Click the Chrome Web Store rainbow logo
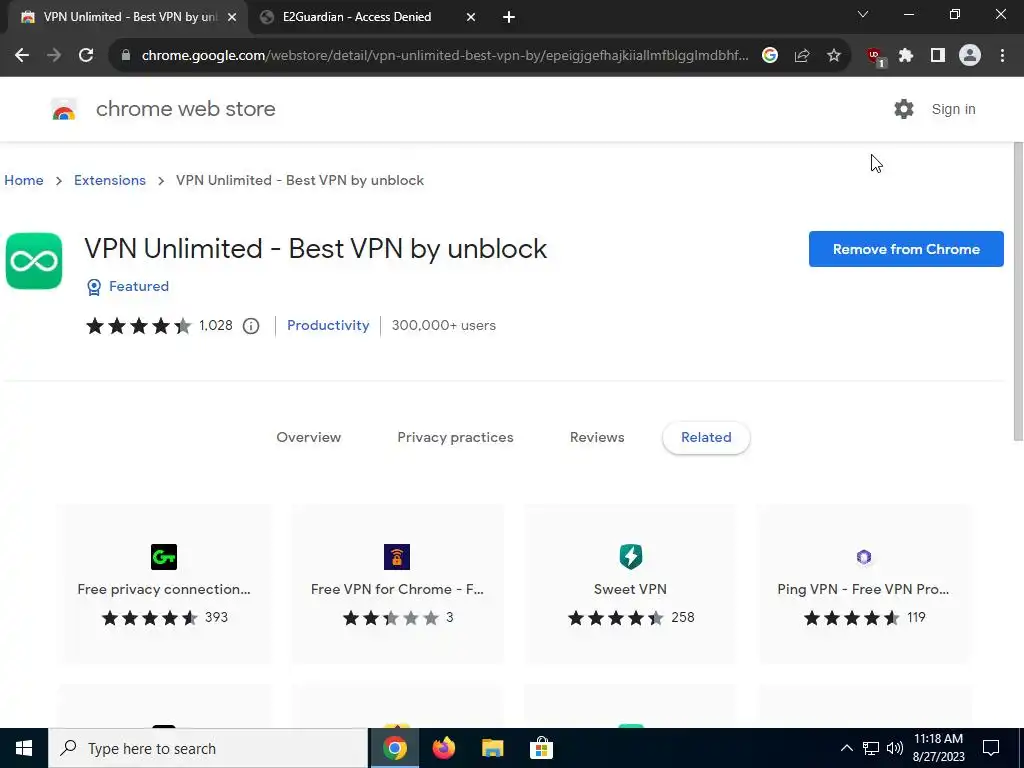 click(x=64, y=110)
